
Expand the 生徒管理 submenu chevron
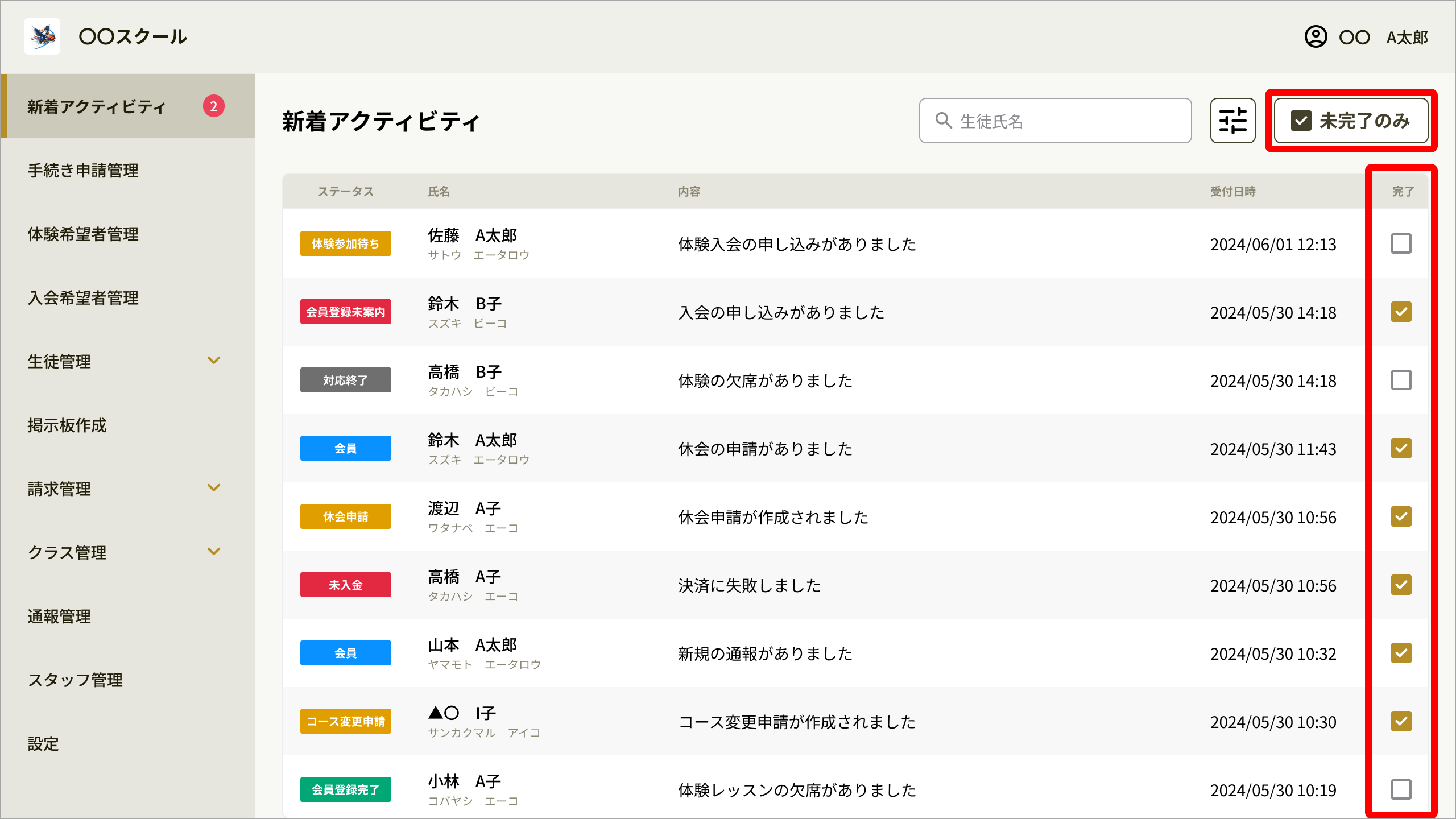[214, 361]
